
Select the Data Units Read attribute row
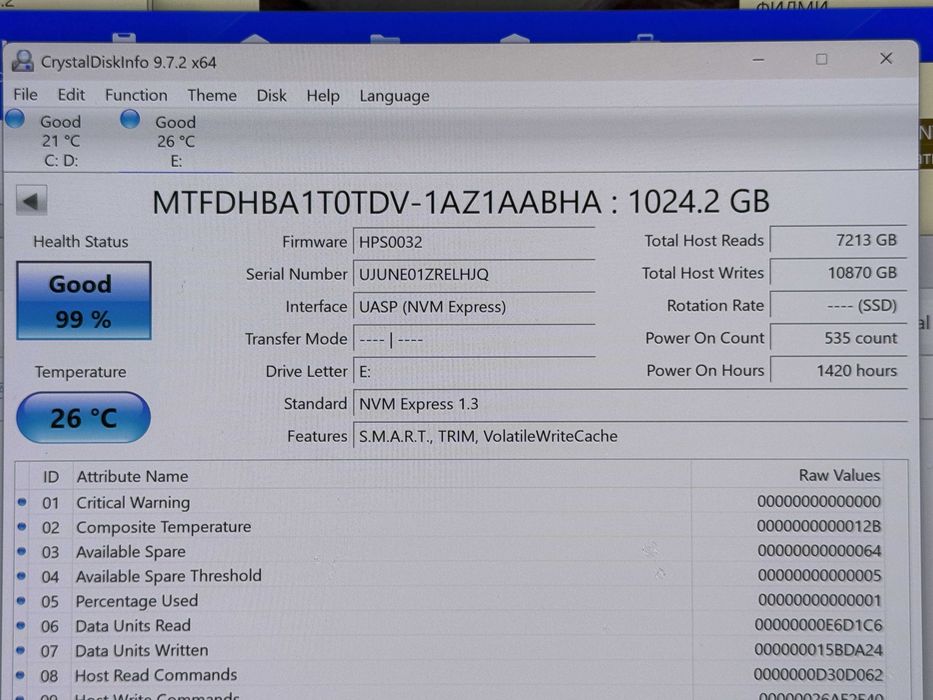click(450, 626)
